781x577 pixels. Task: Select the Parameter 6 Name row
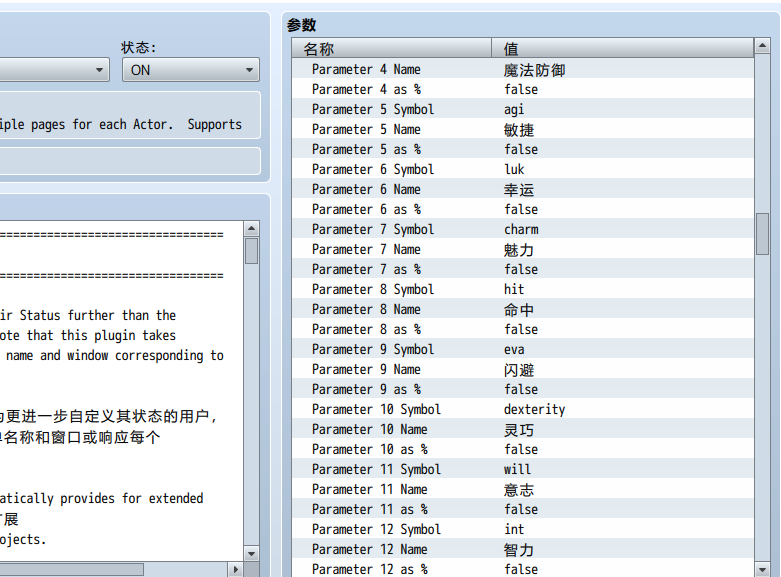click(522, 189)
